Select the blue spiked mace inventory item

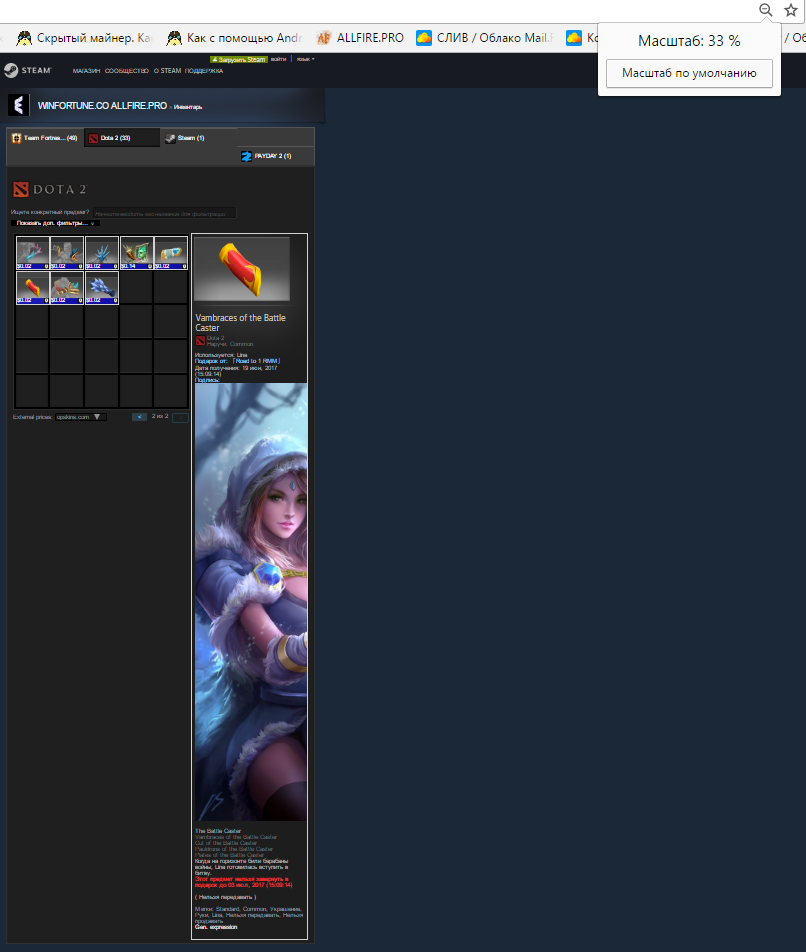pyautogui.click(x=101, y=288)
